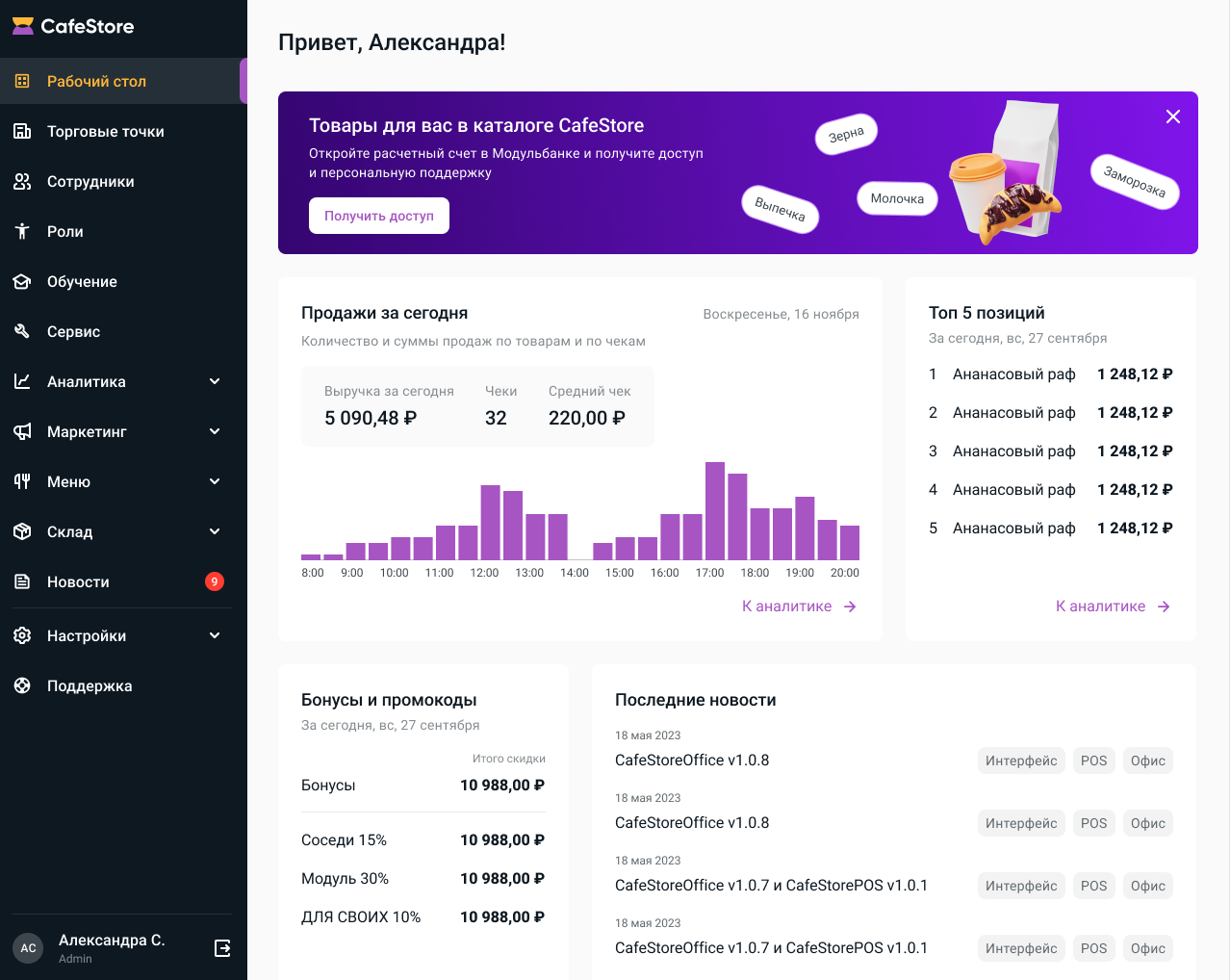Open the Сотрудники section
This screenshot has height=980, width=1230.
click(x=123, y=181)
